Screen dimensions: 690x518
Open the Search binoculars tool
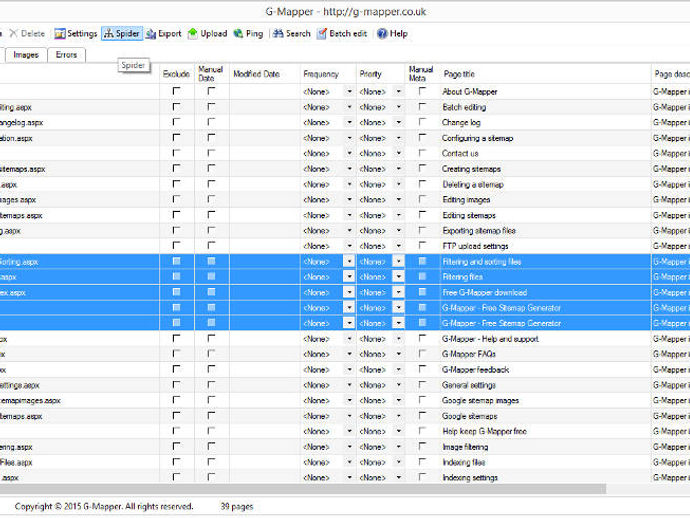tap(291, 33)
